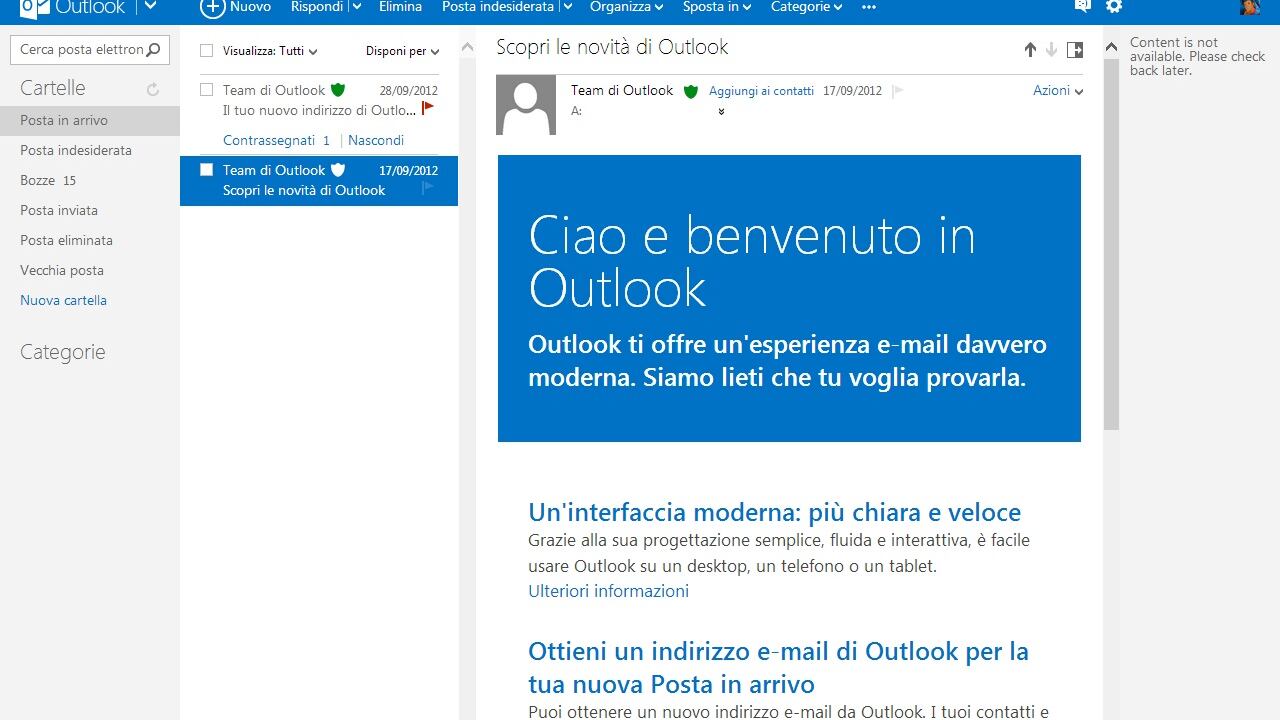Open the more options ellipsis menu
The height and width of the screenshot is (720, 1280).
point(868,7)
